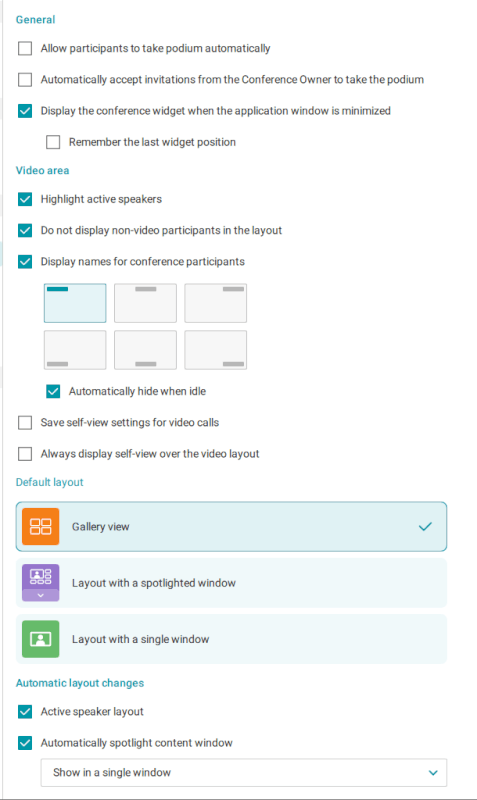Select bottom-right name position thumbnail
Screen dimensions: 477x800
(216, 350)
